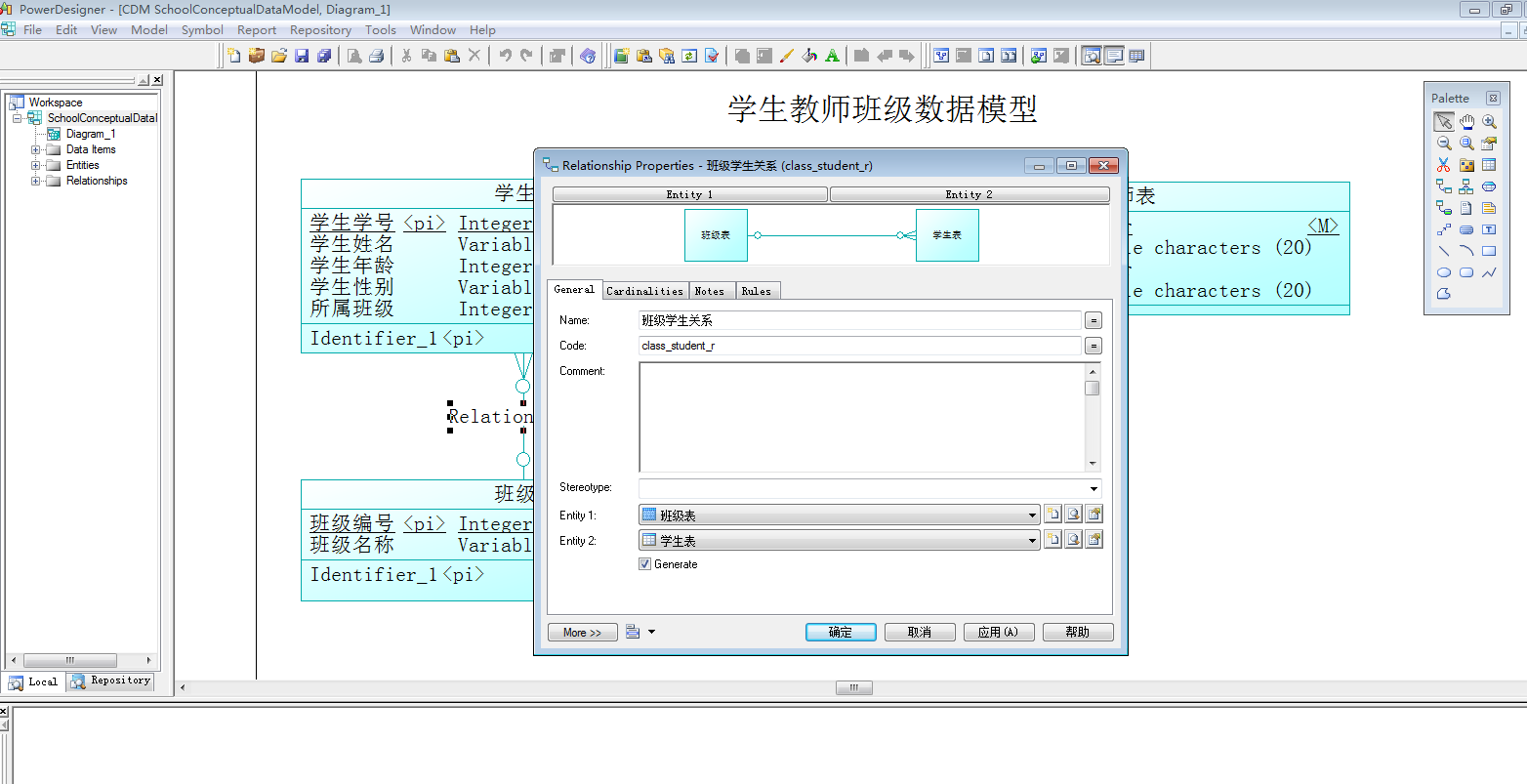Click the Open folder toolbar icon
Image resolution: width=1527 pixels, height=784 pixels.
(279, 56)
